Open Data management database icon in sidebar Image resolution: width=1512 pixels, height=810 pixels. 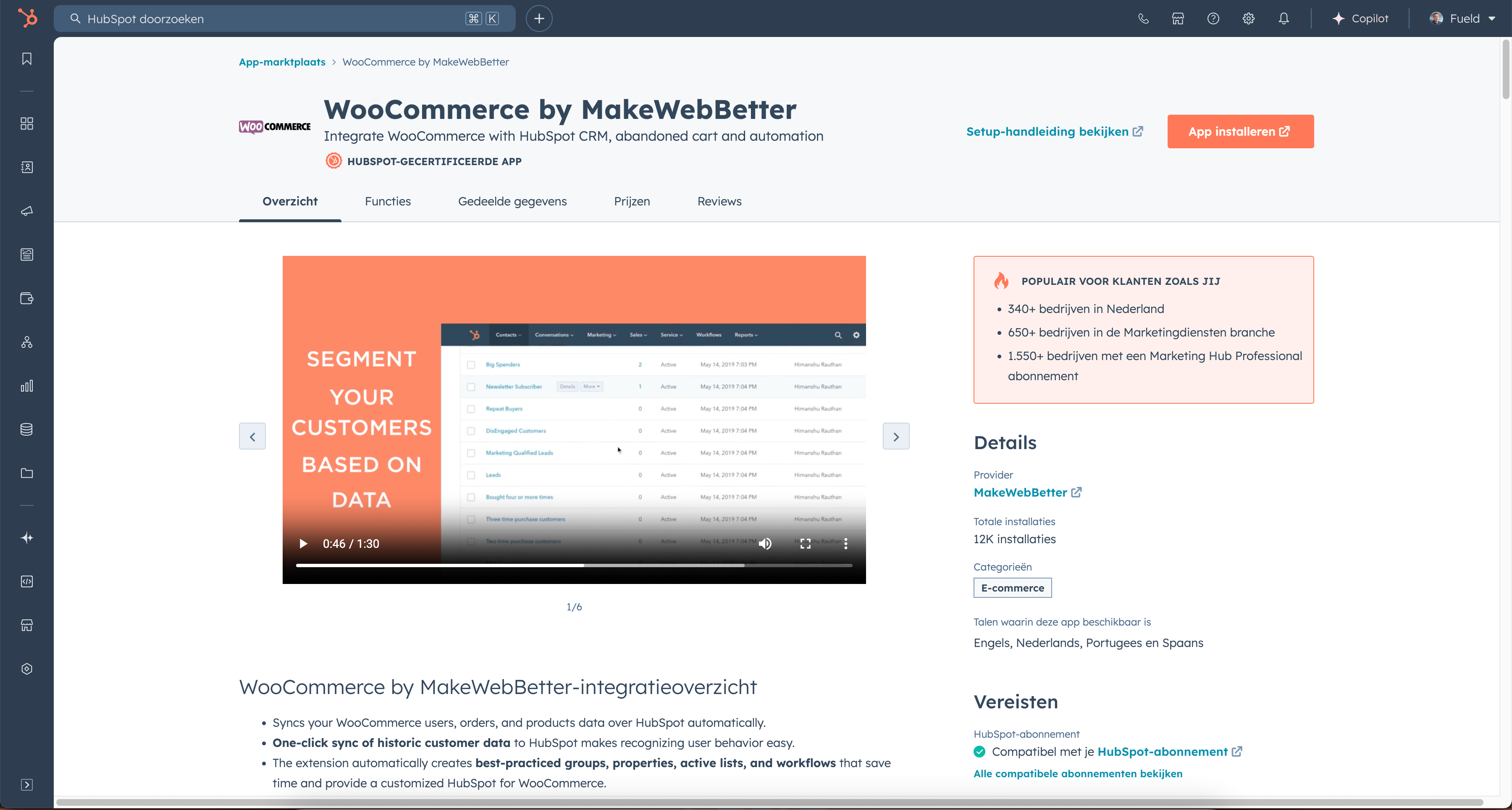click(27, 430)
